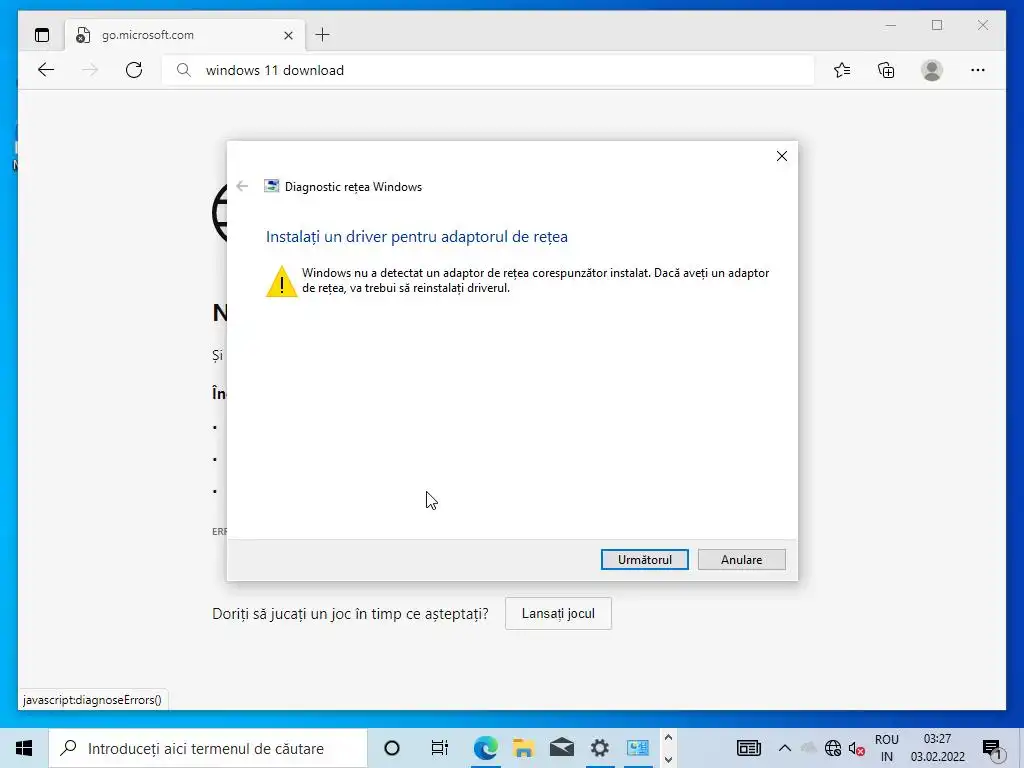The image size is (1024, 768).
Task: Open the Edge Collections icon
Action: tap(886, 70)
